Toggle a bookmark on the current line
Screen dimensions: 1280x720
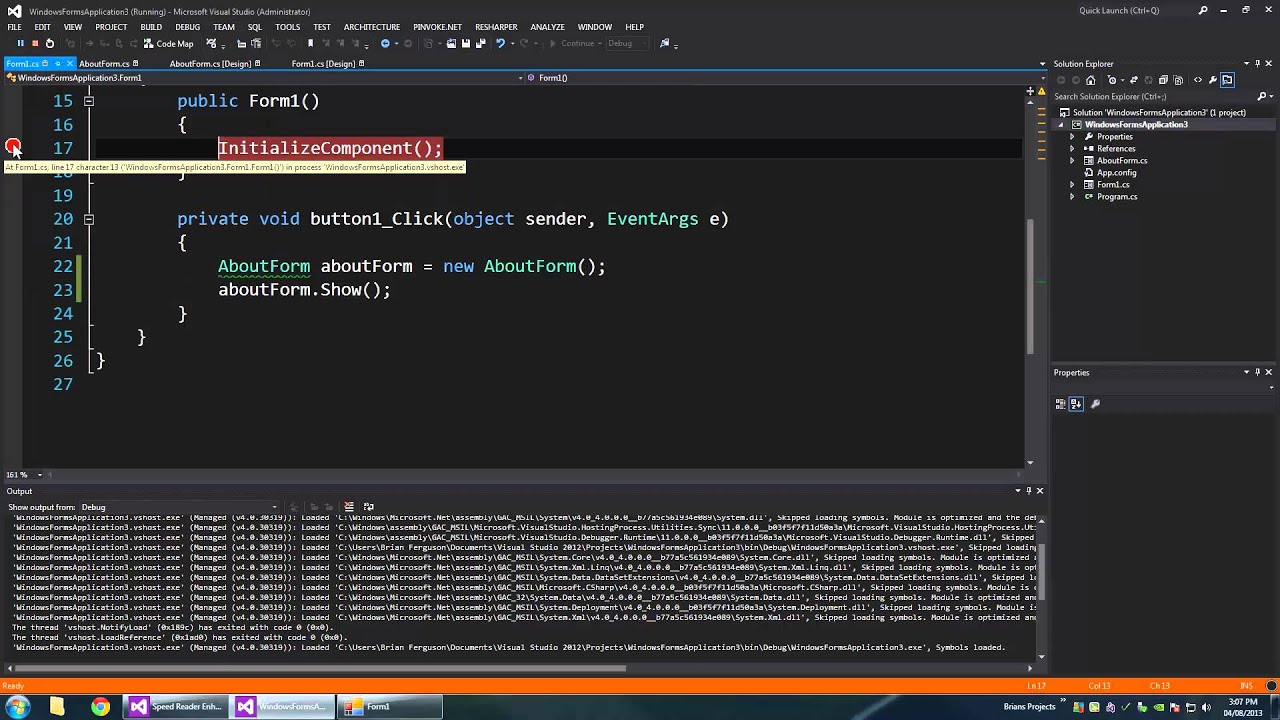pyautogui.click(x=310, y=43)
